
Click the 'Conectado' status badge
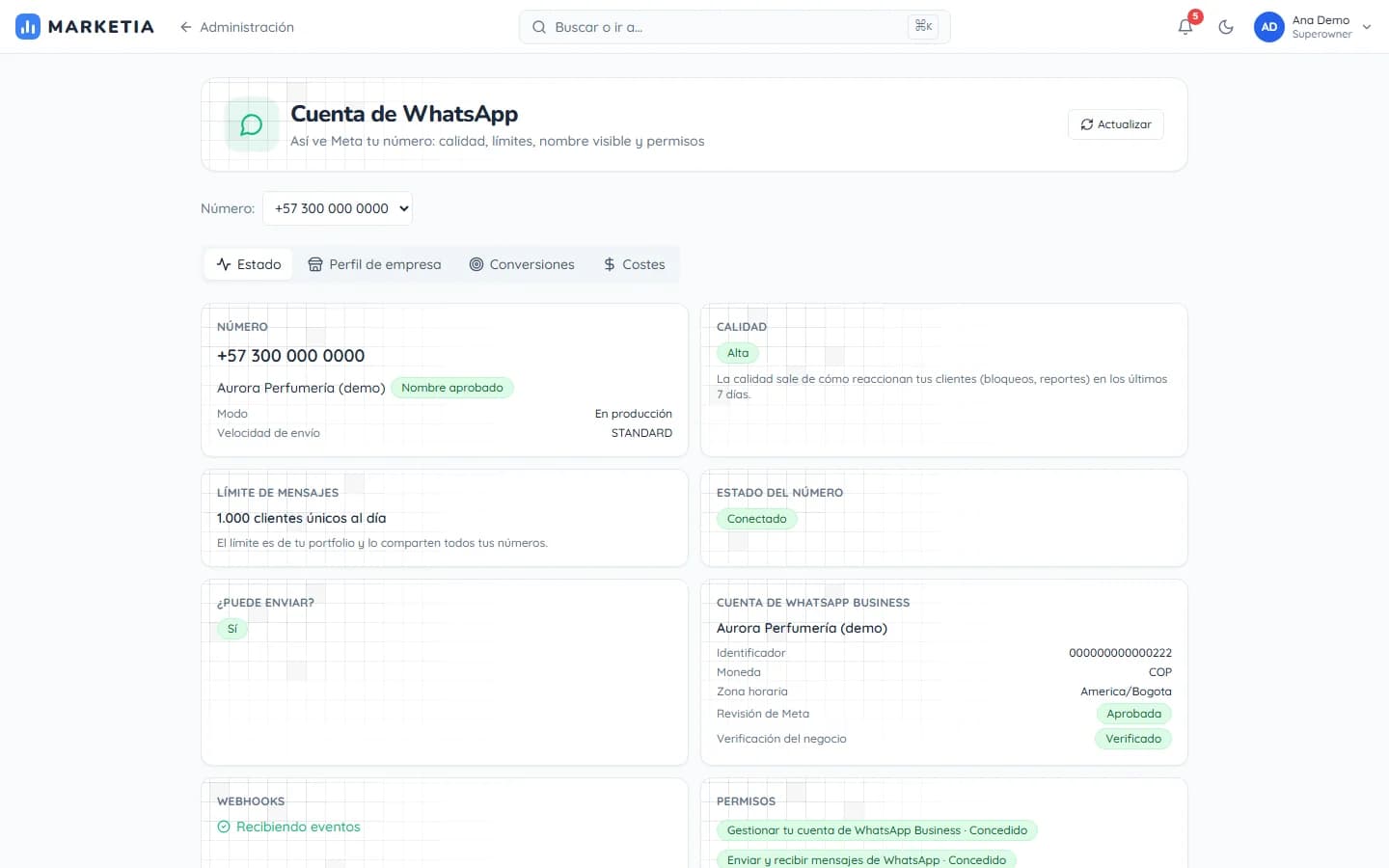(756, 519)
